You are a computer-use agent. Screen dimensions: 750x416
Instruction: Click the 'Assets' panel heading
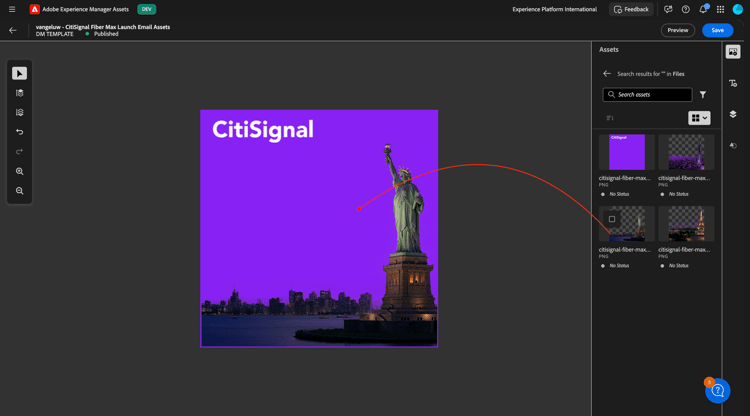click(x=608, y=49)
